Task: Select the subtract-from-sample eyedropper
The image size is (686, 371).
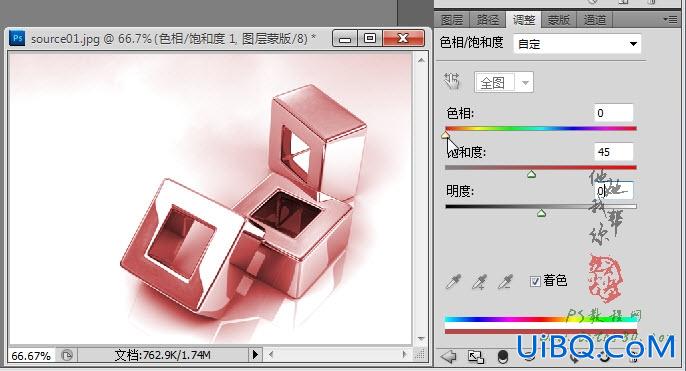Action: tap(505, 282)
